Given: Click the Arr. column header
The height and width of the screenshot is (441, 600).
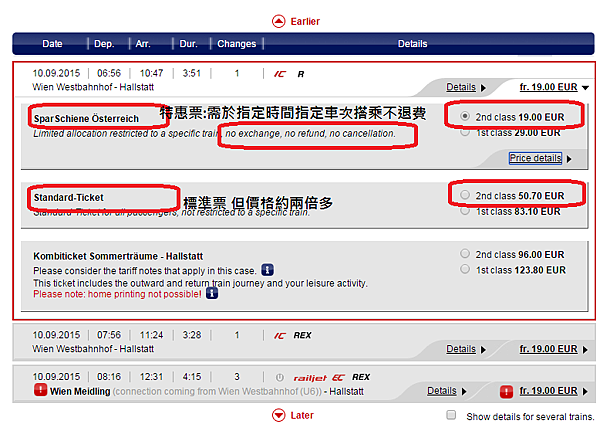Looking at the screenshot, I should pos(143,44).
